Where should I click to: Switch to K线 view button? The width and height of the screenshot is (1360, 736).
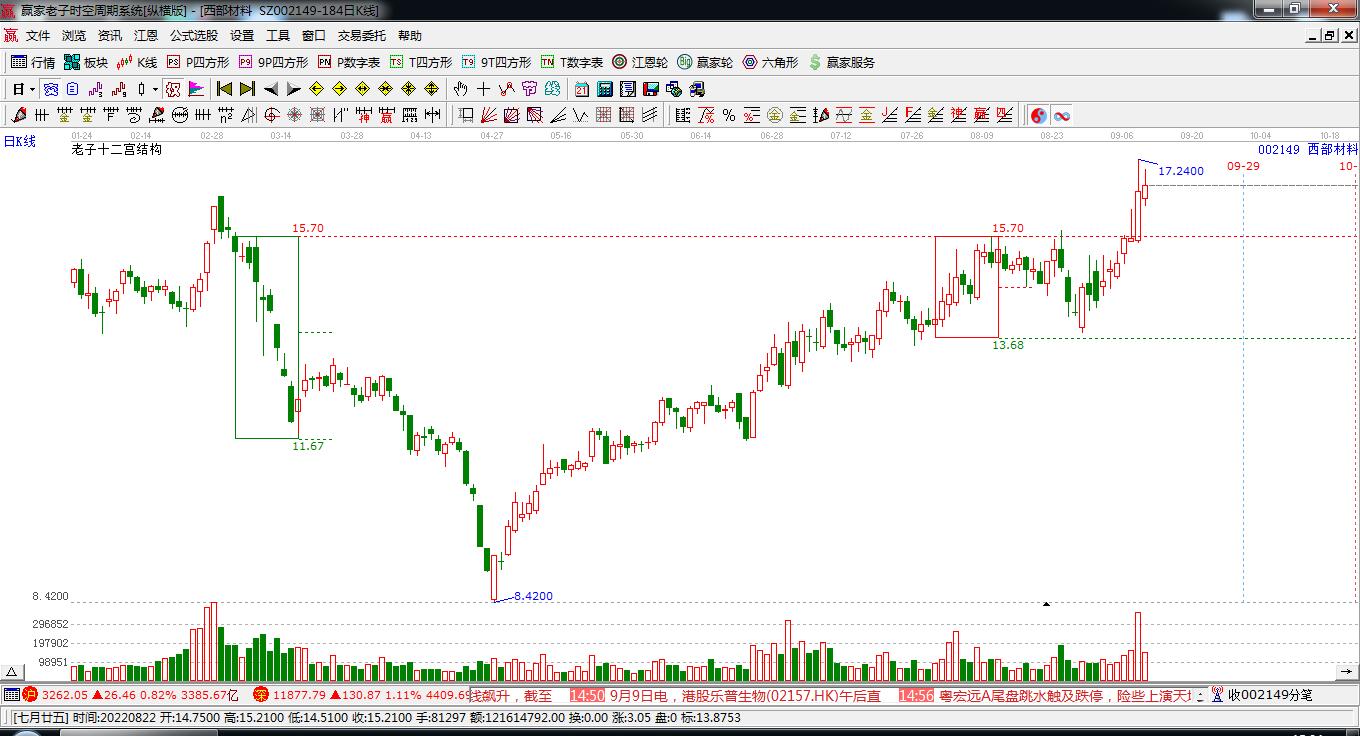(x=137, y=62)
